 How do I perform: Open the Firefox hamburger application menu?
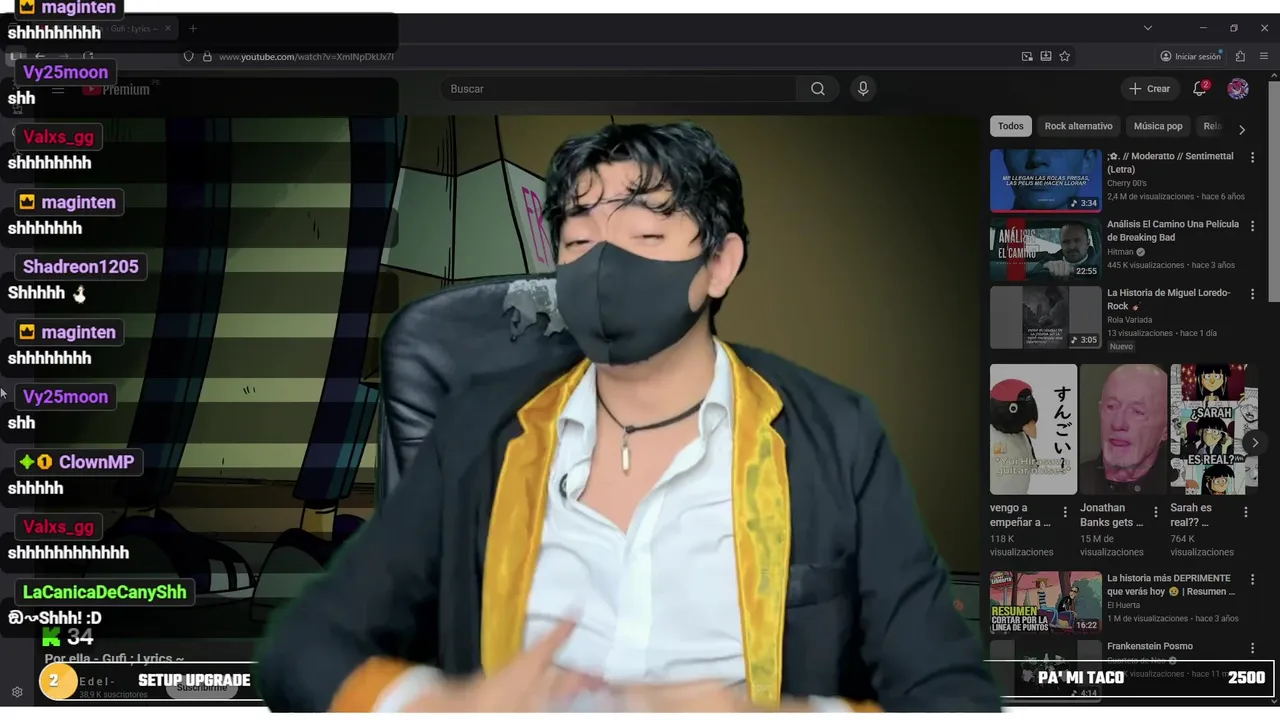1264,56
